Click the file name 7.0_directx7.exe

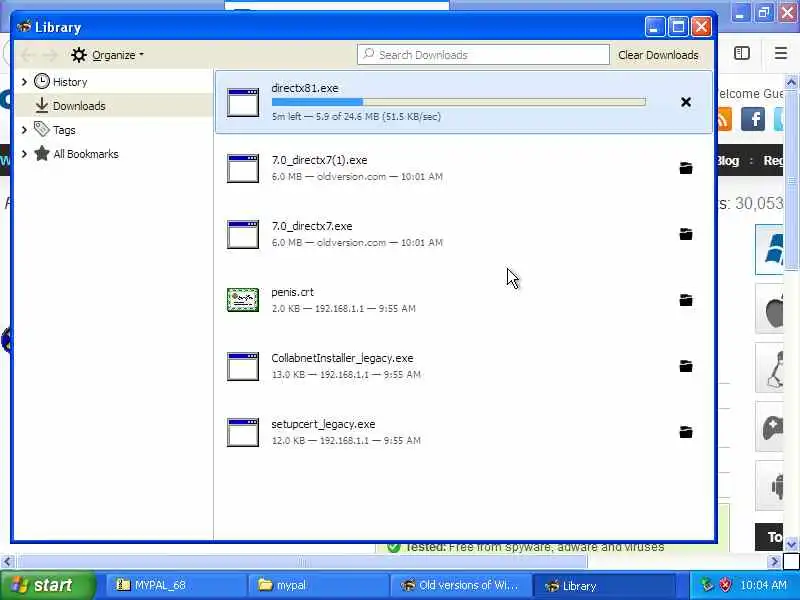[312, 226]
